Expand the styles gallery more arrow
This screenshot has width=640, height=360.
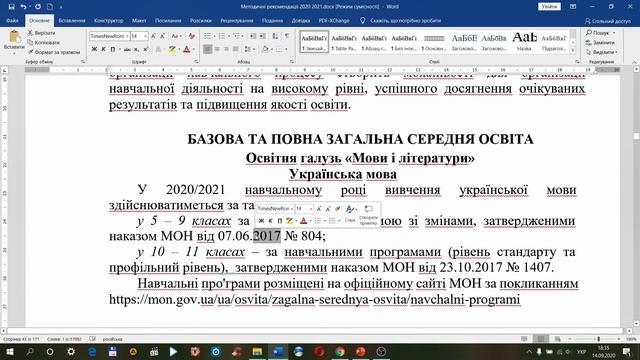573,51
